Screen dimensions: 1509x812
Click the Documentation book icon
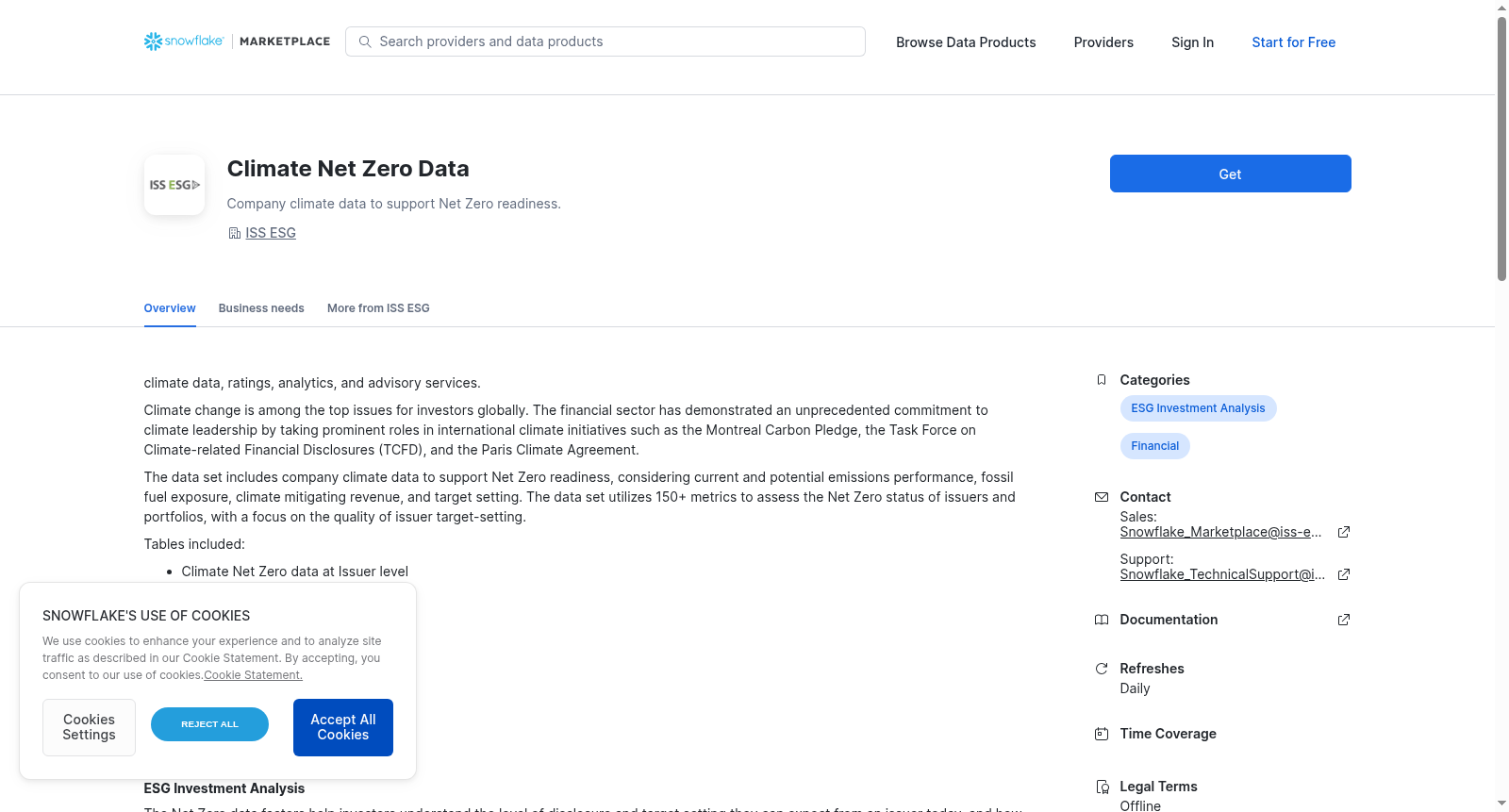(x=1102, y=620)
